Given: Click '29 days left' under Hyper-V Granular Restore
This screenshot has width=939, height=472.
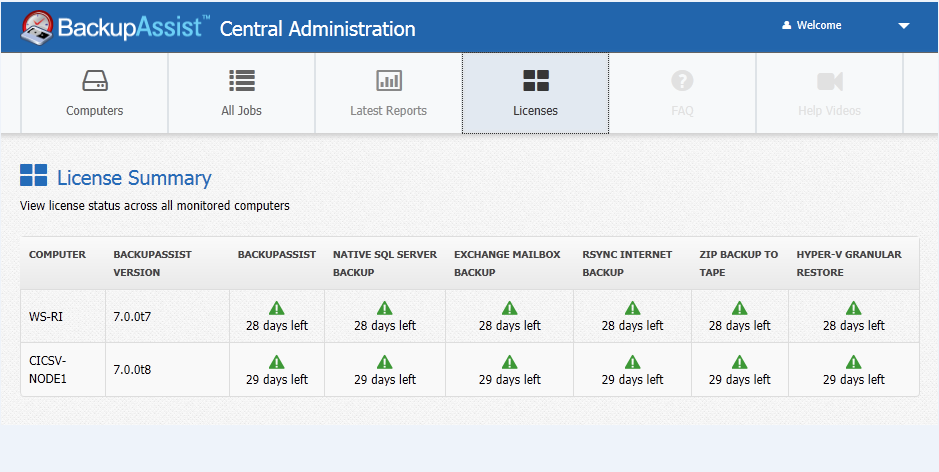Looking at the screenshot, I should click(853, 380).
